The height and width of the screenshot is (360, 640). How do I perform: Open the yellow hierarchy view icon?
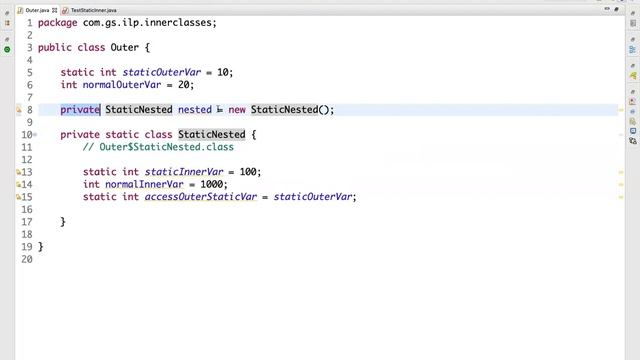tap(633, 76)
